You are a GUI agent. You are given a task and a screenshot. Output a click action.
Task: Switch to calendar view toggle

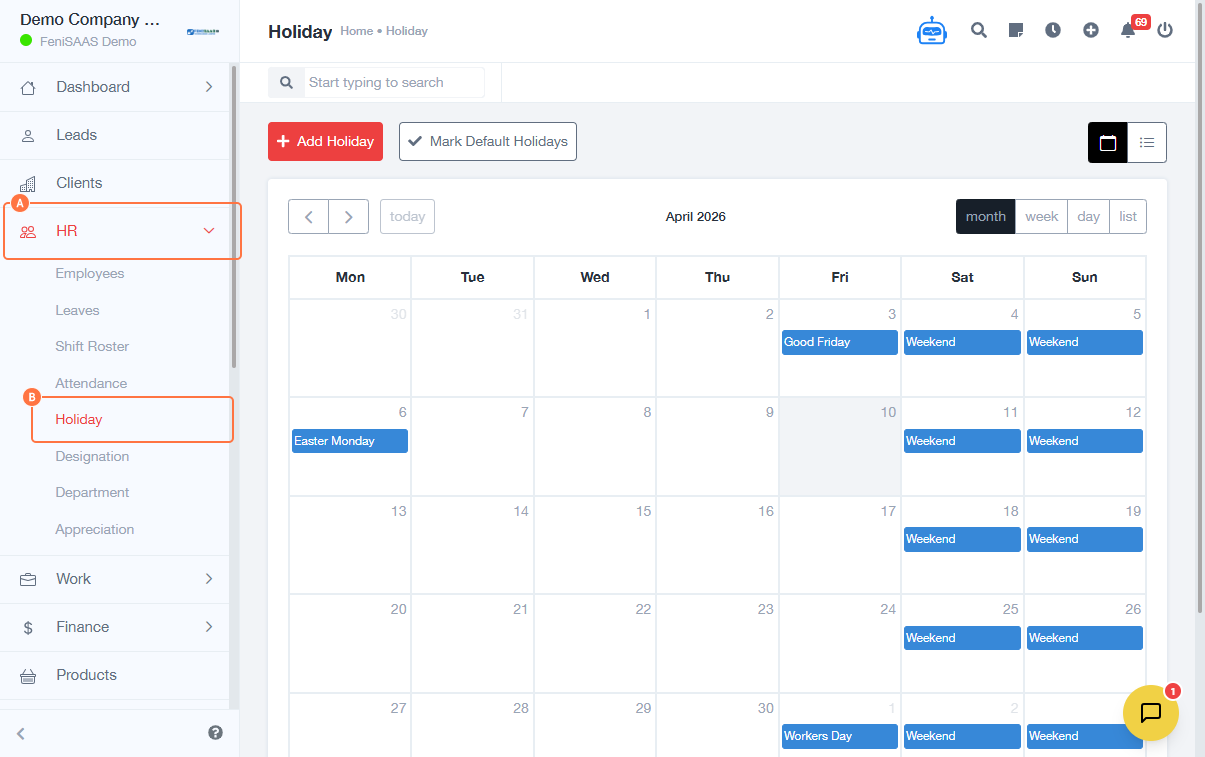1107,142
